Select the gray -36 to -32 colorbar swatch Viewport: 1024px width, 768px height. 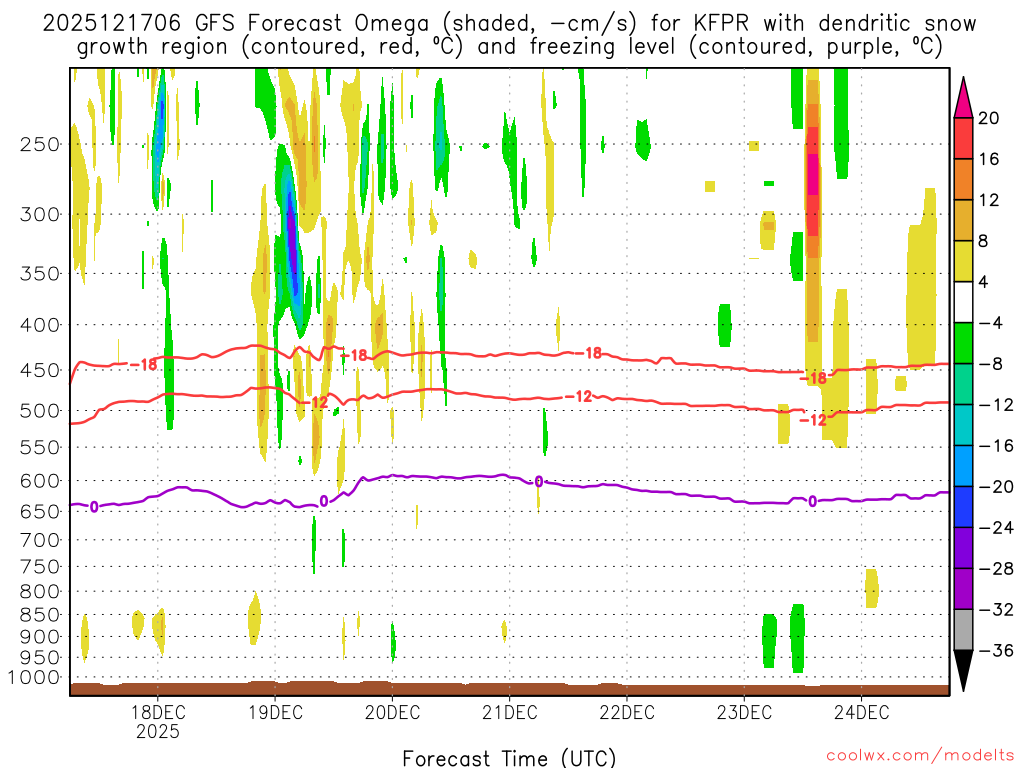tap(963, 630)
